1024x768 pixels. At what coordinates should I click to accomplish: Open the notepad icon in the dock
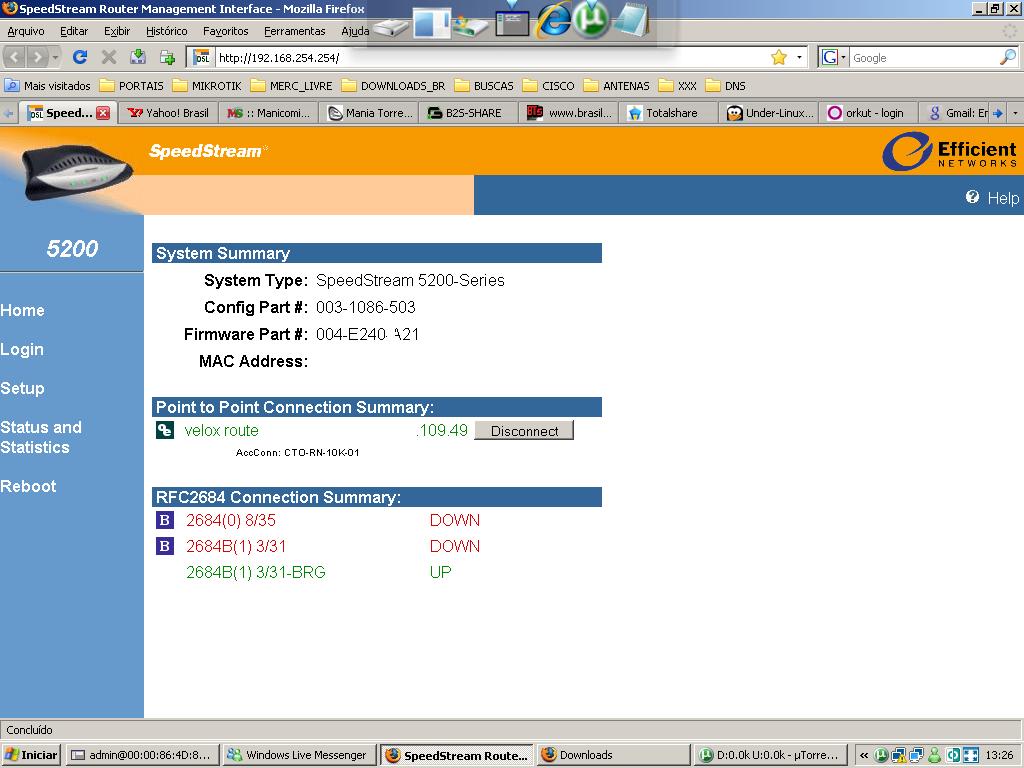point(630,20)
